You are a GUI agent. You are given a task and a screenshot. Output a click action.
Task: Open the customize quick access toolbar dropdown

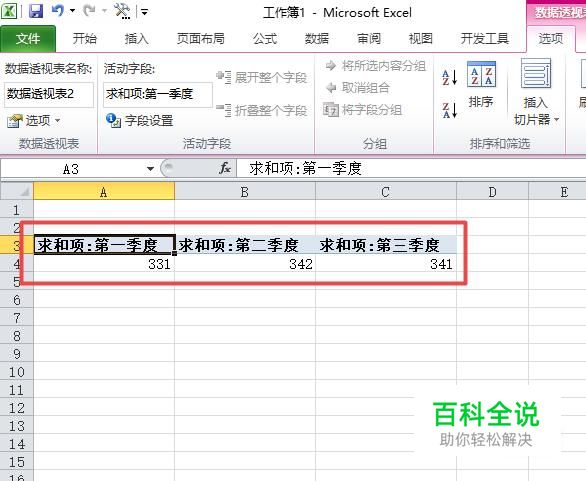click(x=144, y=12)
